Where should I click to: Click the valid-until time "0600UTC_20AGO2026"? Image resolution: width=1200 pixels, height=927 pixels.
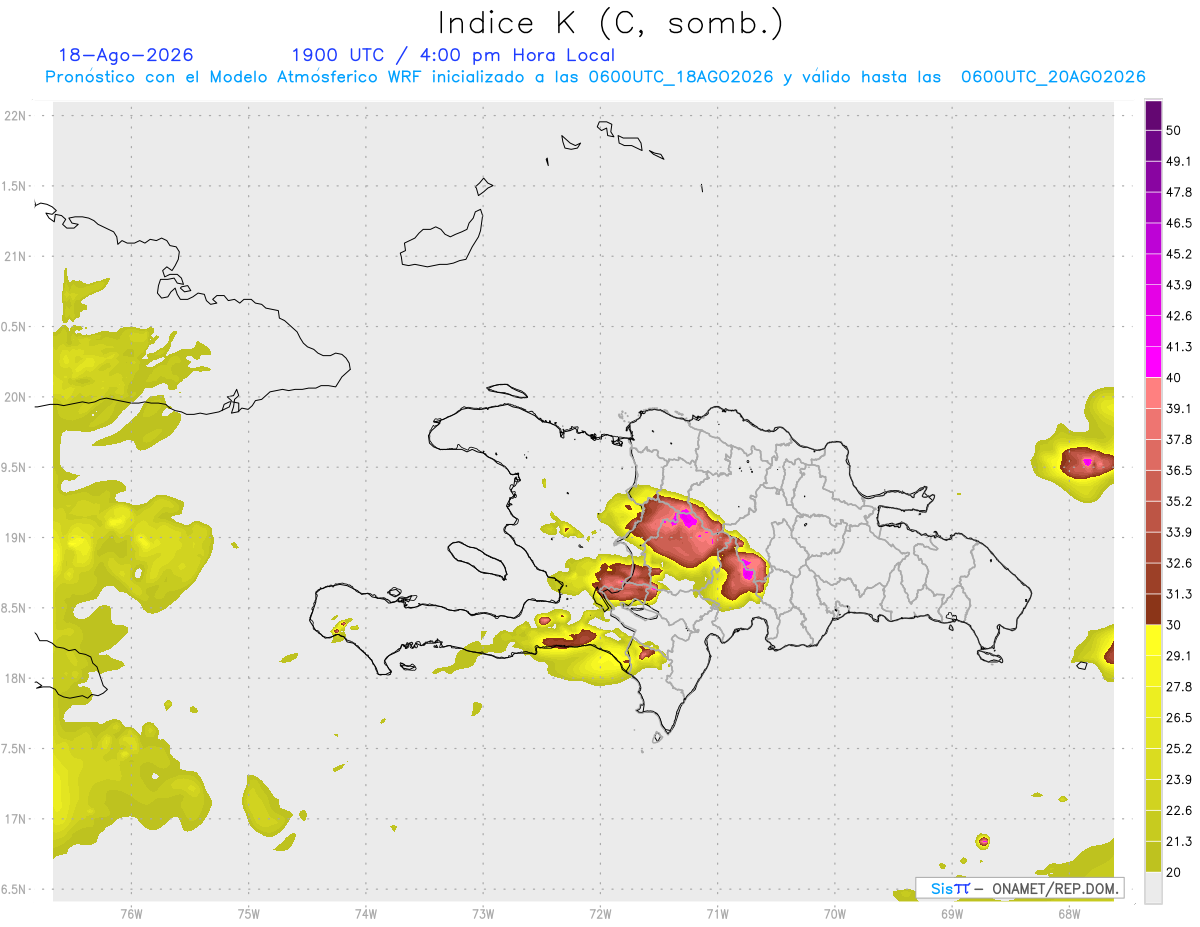(x=1053, y=77)
